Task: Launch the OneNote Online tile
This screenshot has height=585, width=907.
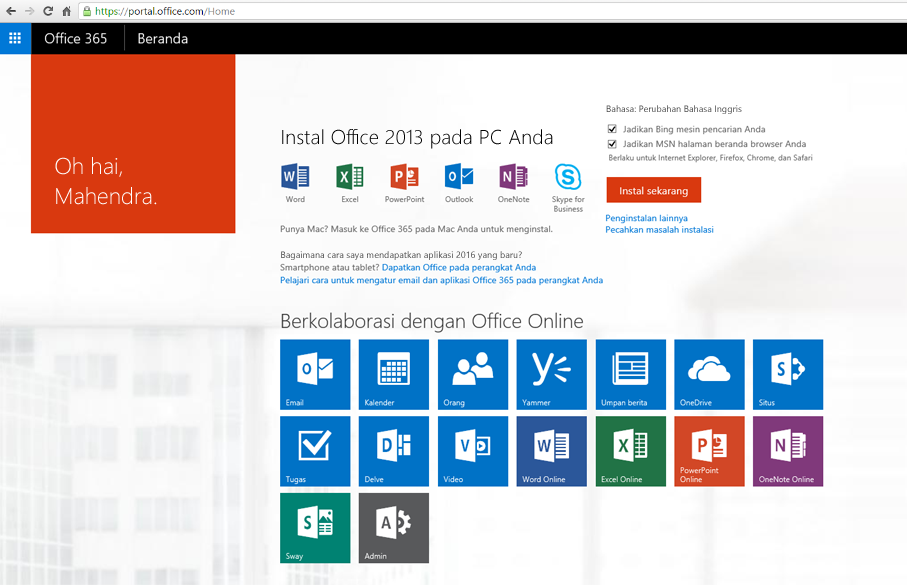Action: [x=788, y=451]
